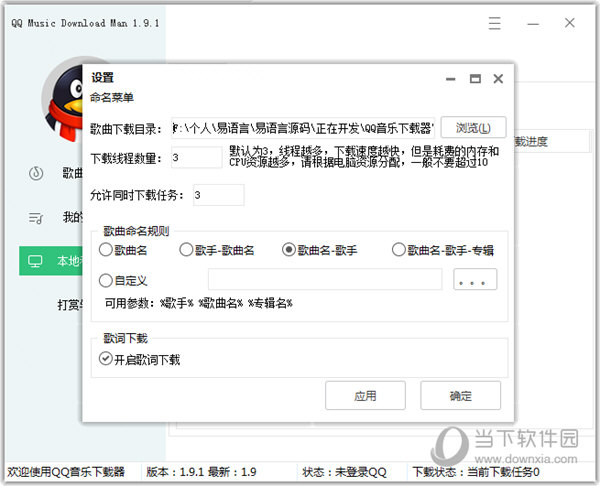Click the song search sidebar icon
Screen dimensions: 600x486
(x=36, y=173)
